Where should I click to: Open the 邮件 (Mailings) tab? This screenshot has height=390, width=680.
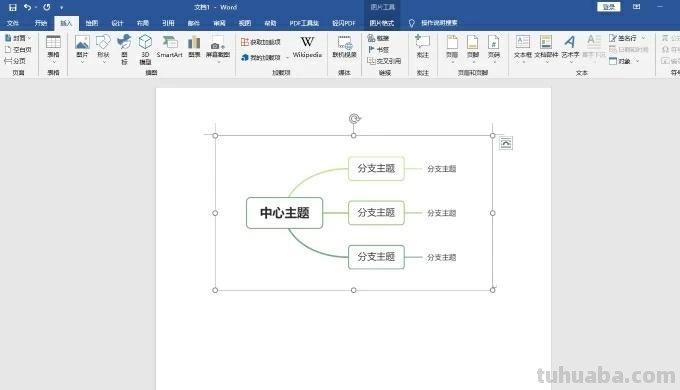tap(193, 23)
